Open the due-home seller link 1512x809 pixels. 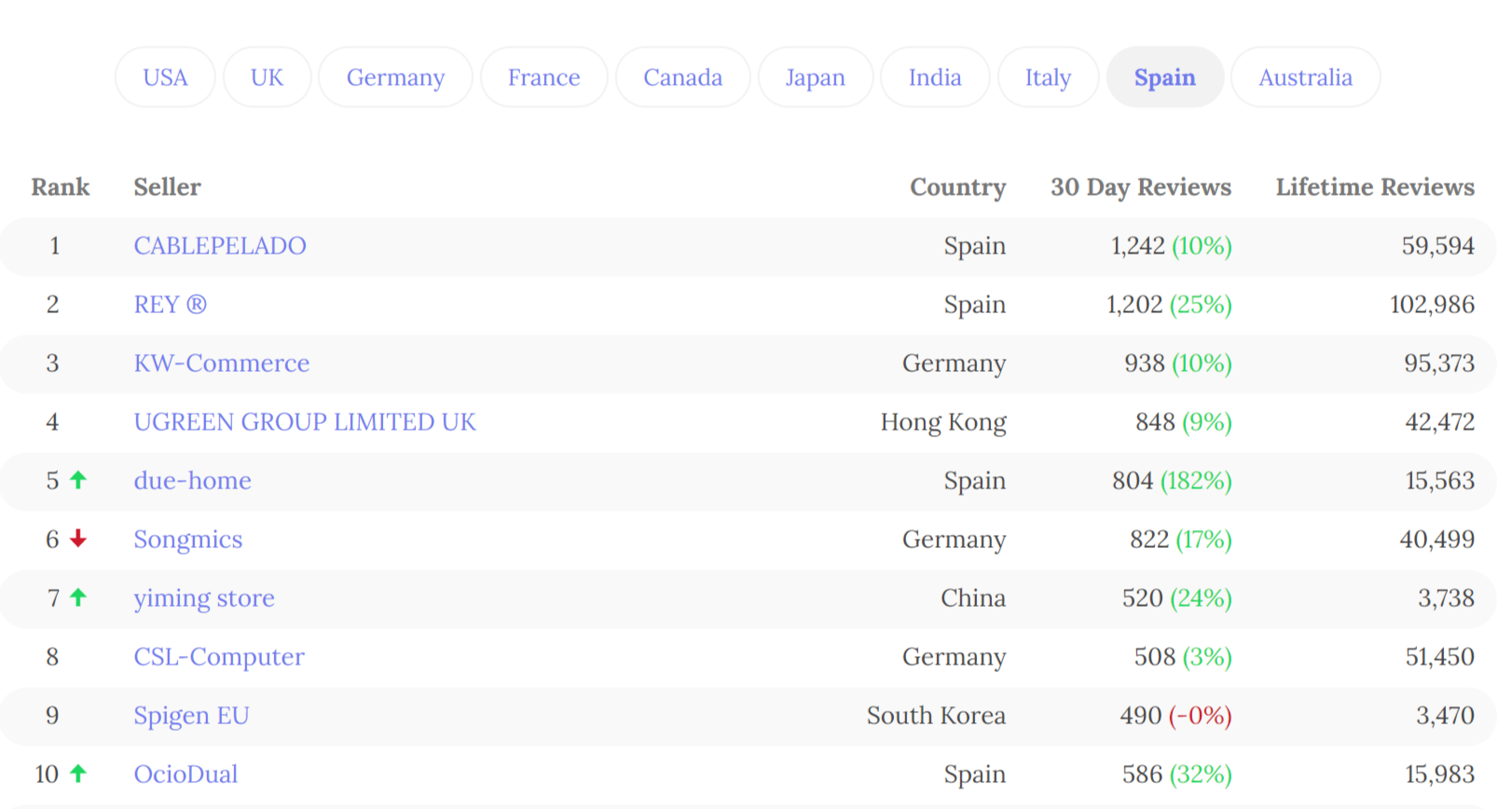tap(193, 481)
